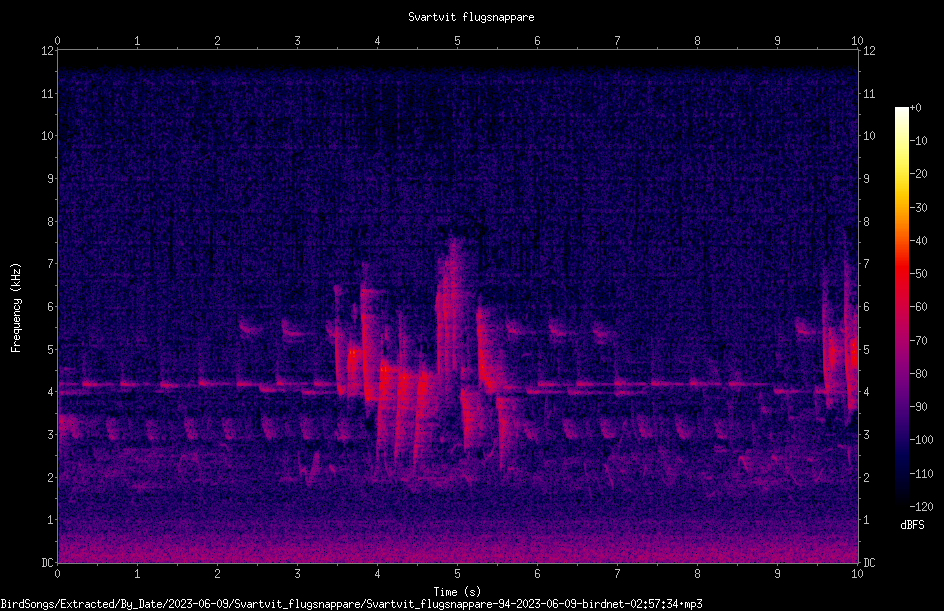944x611 pixels.
Task: Click the file path text ending in '02:57:34.mp3'
Action: tap(352, 604)
